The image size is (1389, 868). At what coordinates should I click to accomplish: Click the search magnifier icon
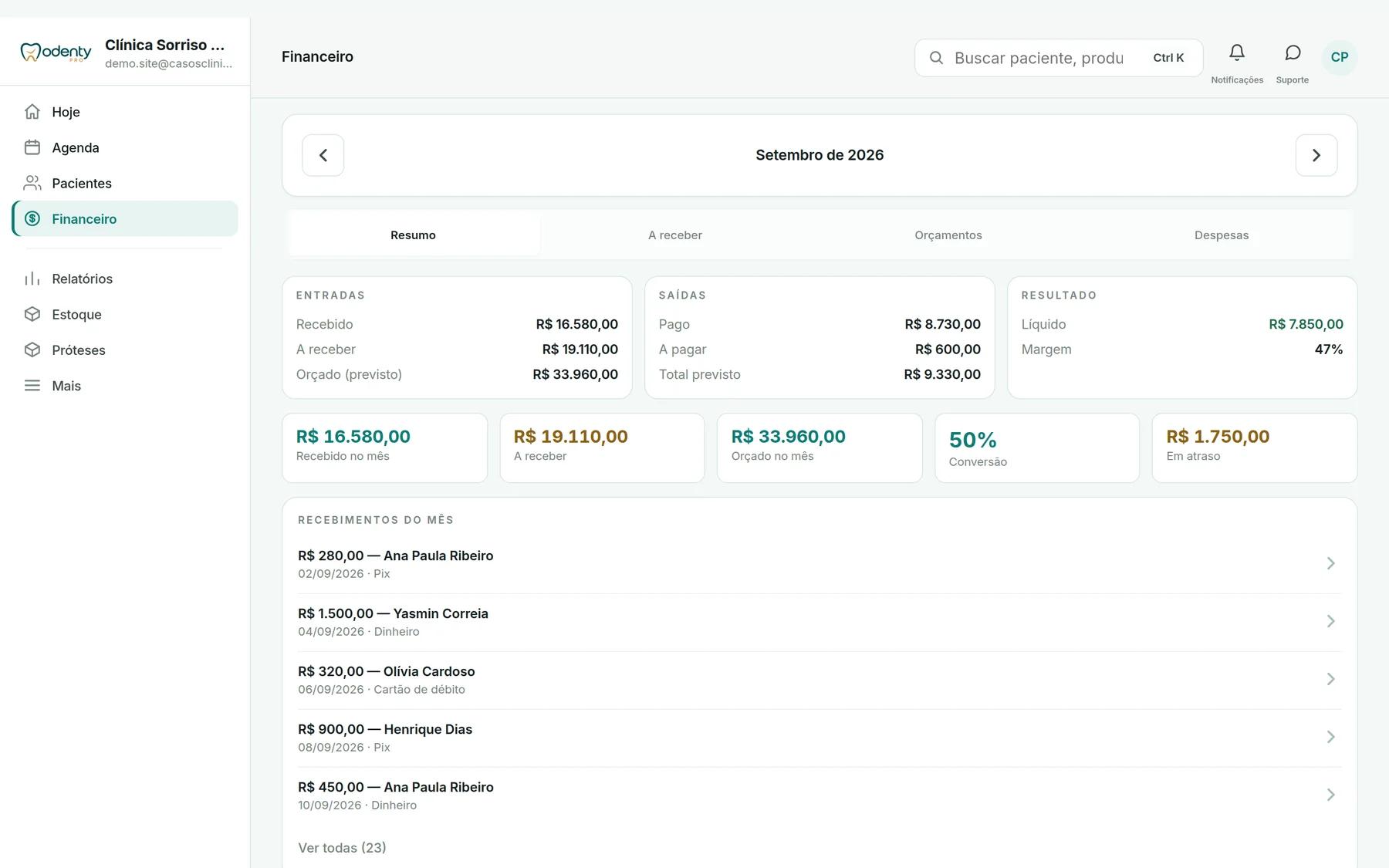pyautogui.click(x=936, y=58)
